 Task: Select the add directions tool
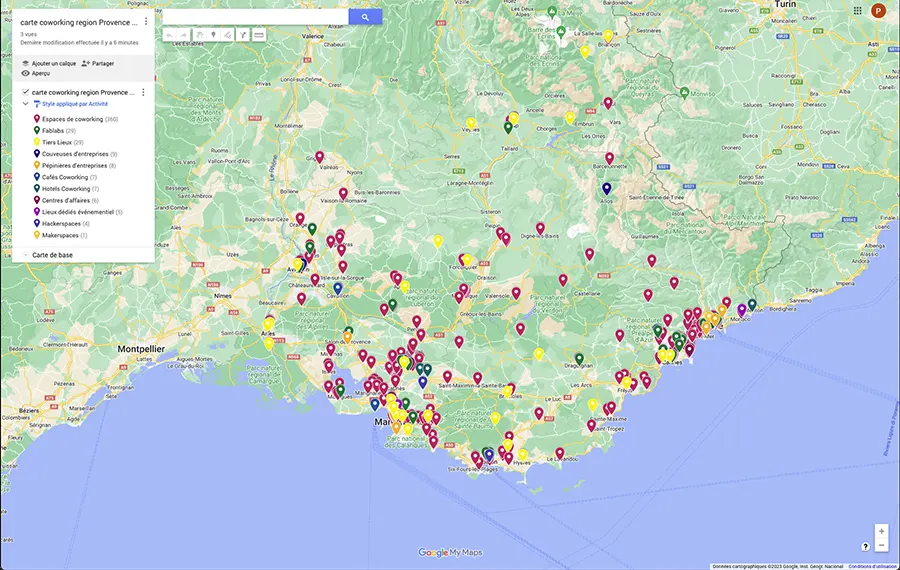pyautogui.click(x=243, y=35)
